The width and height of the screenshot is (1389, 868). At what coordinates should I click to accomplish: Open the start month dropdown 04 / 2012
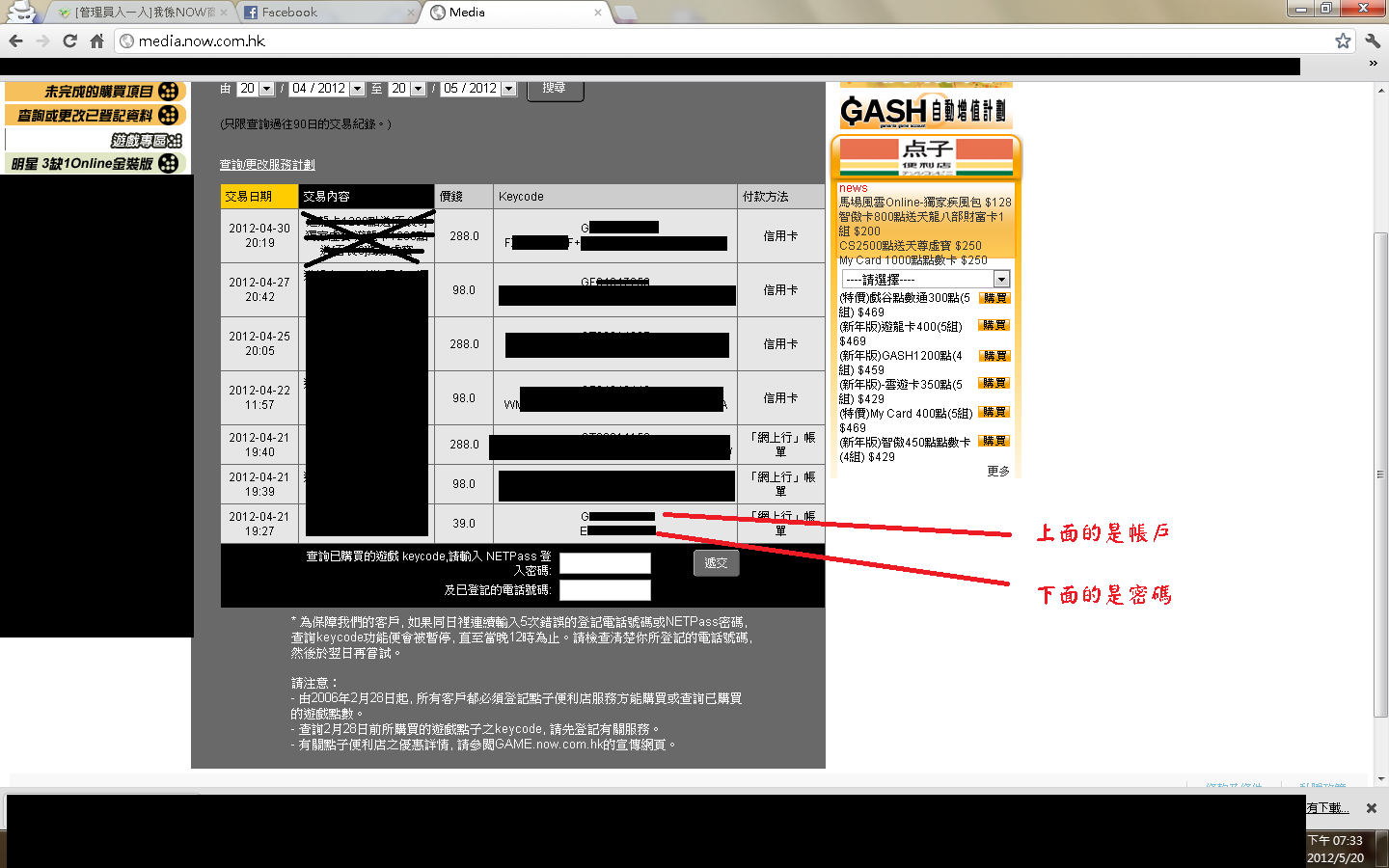pos(357,89)
